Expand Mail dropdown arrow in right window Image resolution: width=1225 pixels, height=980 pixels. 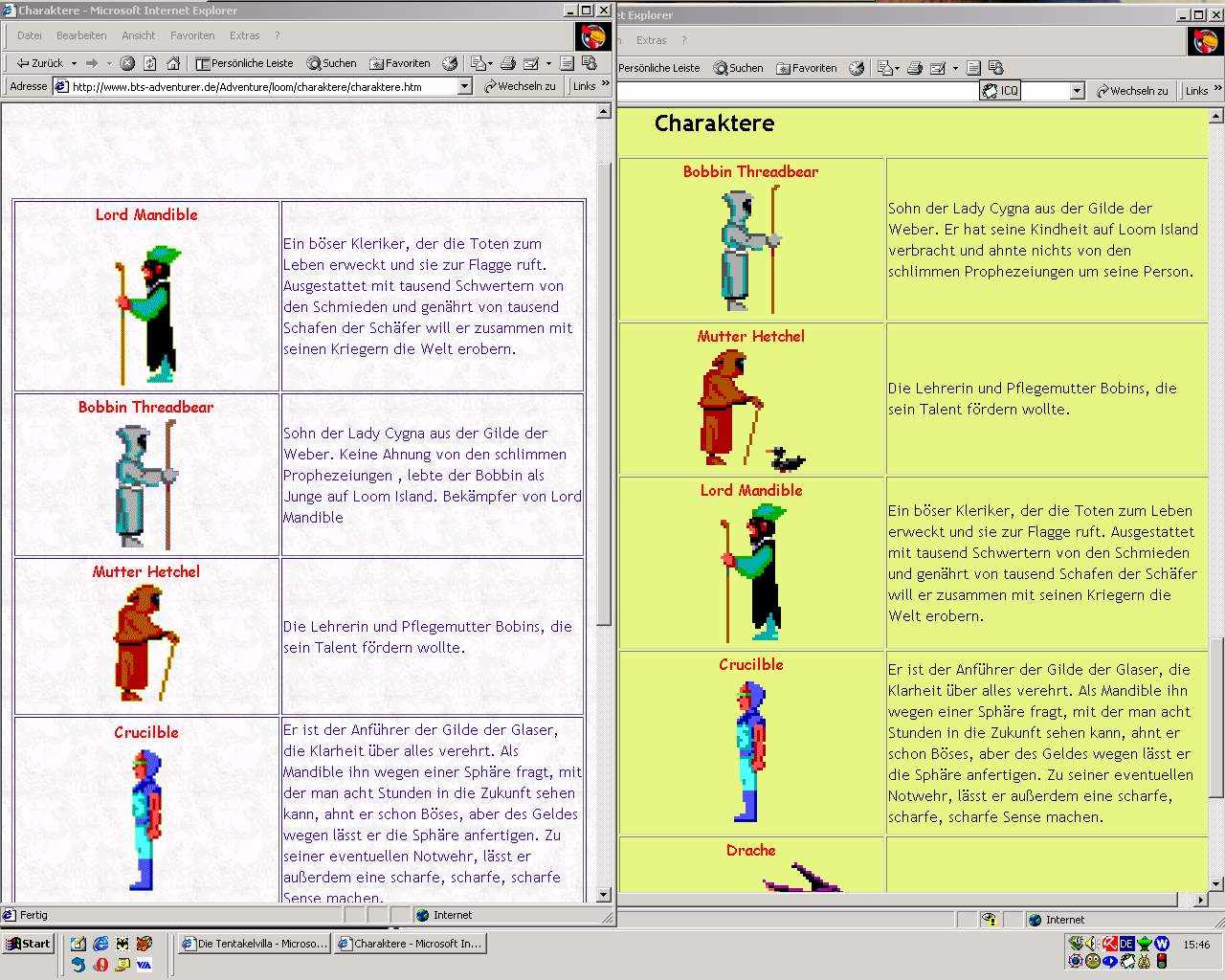[897, 68]
